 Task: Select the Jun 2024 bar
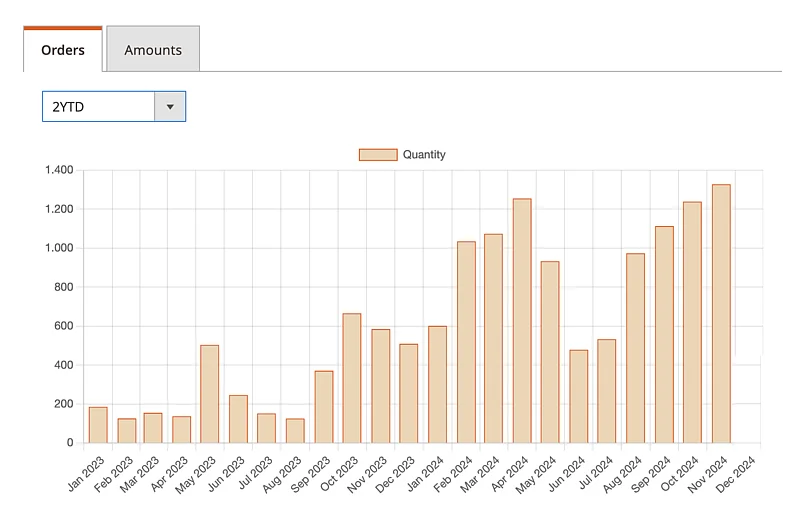click(x=578, y=396)
